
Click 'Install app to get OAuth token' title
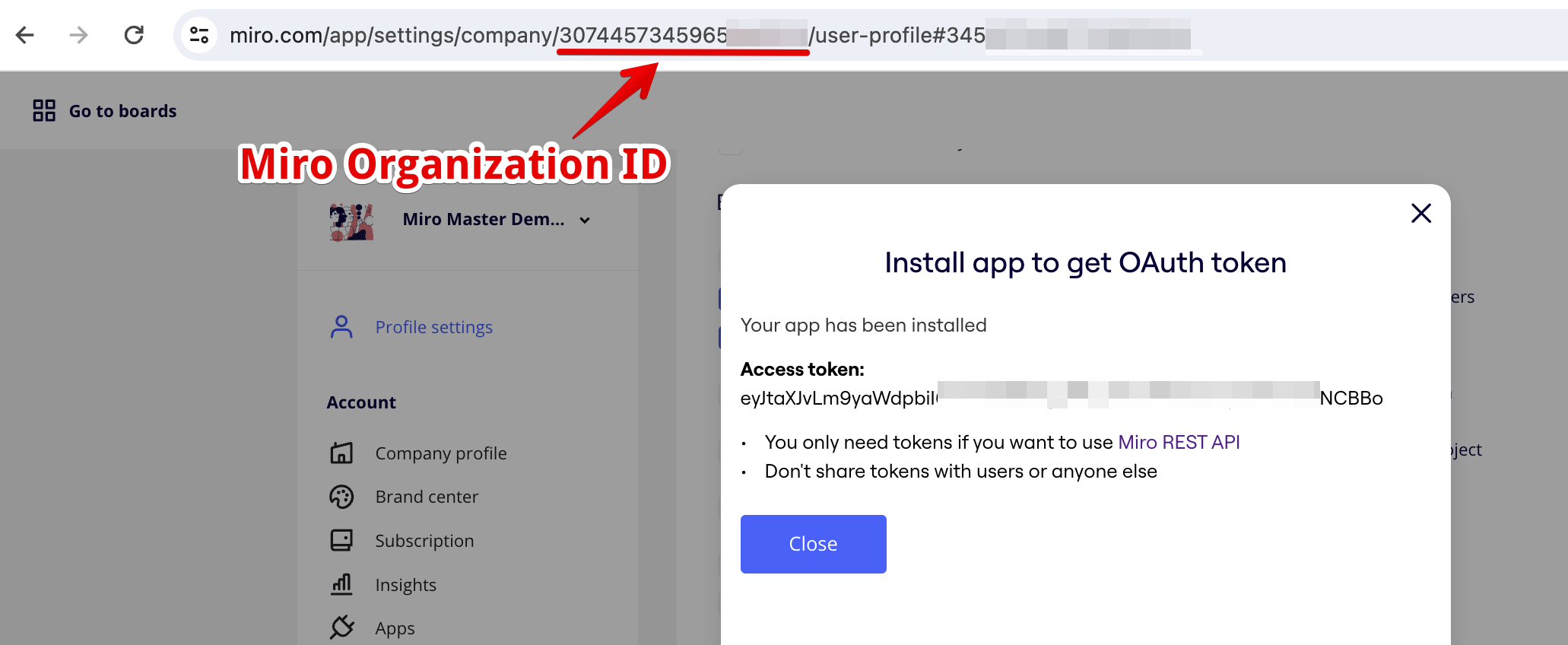(x=1085, y=263)
